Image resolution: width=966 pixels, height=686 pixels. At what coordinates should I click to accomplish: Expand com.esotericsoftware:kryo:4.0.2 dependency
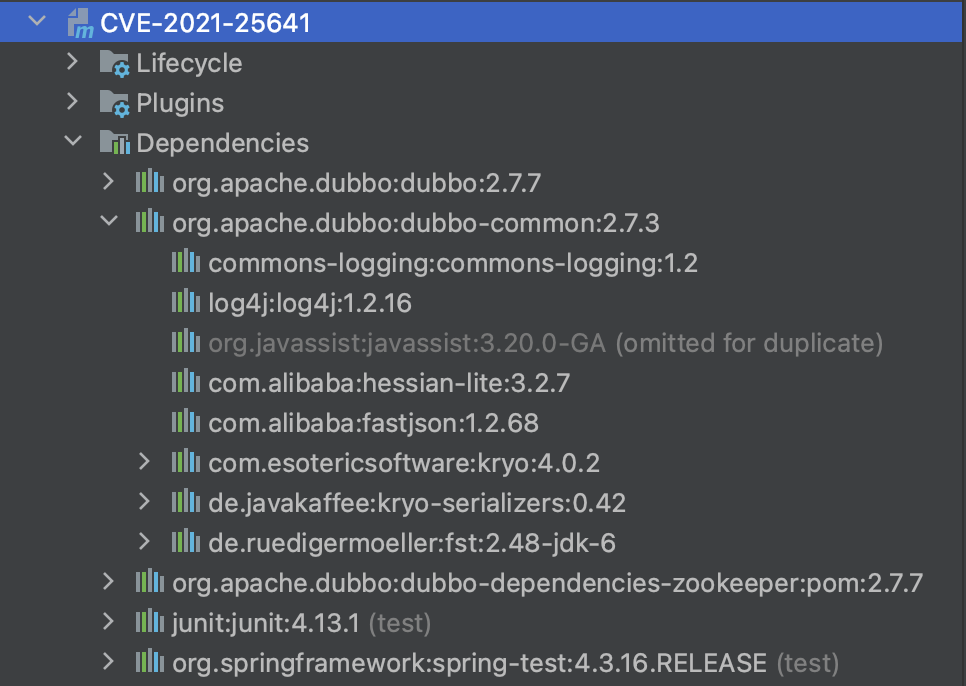[144, 462]
